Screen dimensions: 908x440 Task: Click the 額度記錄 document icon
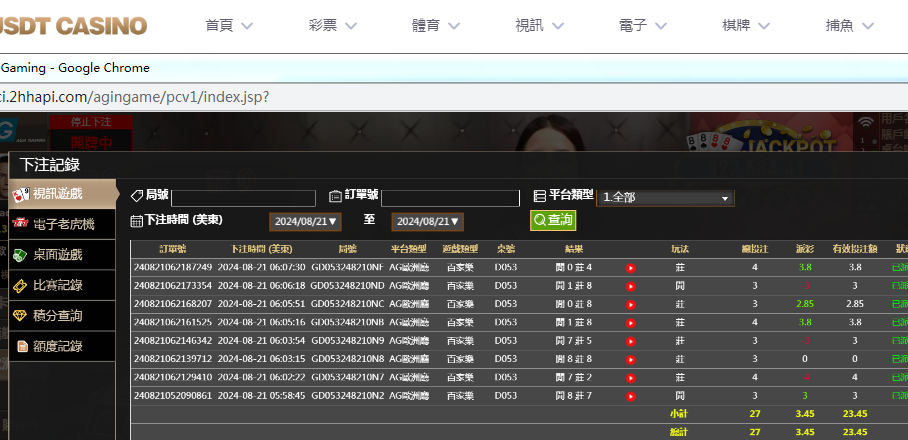[22, 346]
